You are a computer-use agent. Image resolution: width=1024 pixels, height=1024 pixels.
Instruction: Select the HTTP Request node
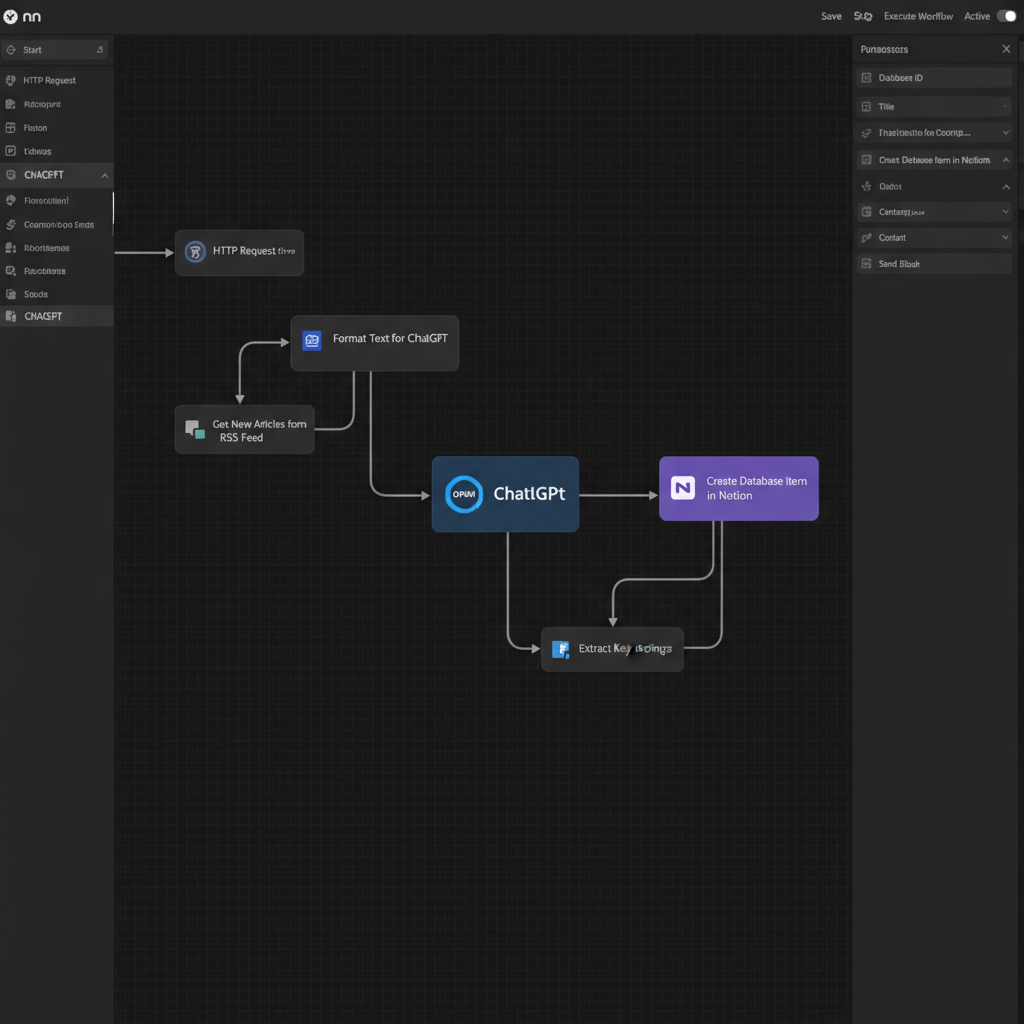pyautogui.click(x=239, y=252)
